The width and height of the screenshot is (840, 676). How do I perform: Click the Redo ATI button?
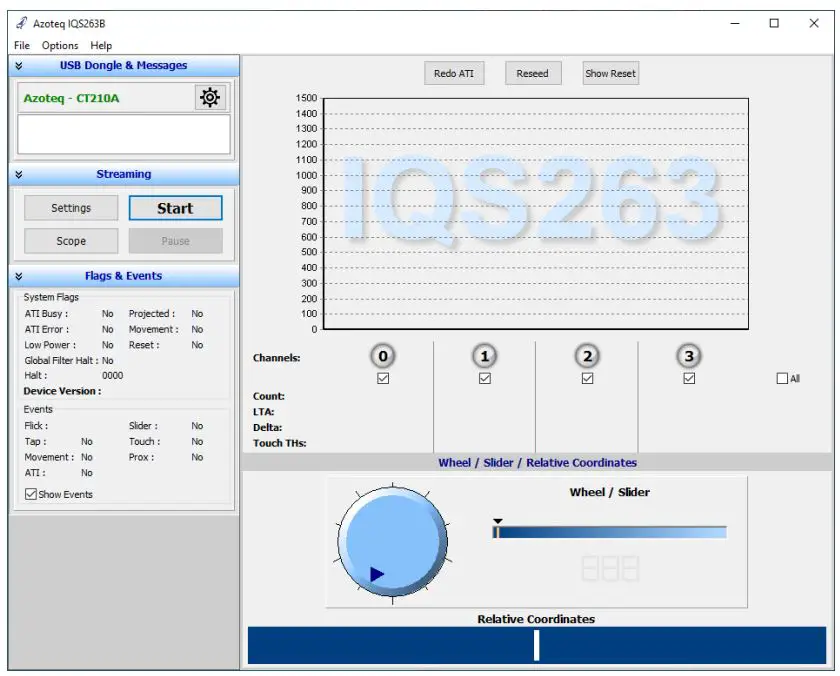[454, 72]
